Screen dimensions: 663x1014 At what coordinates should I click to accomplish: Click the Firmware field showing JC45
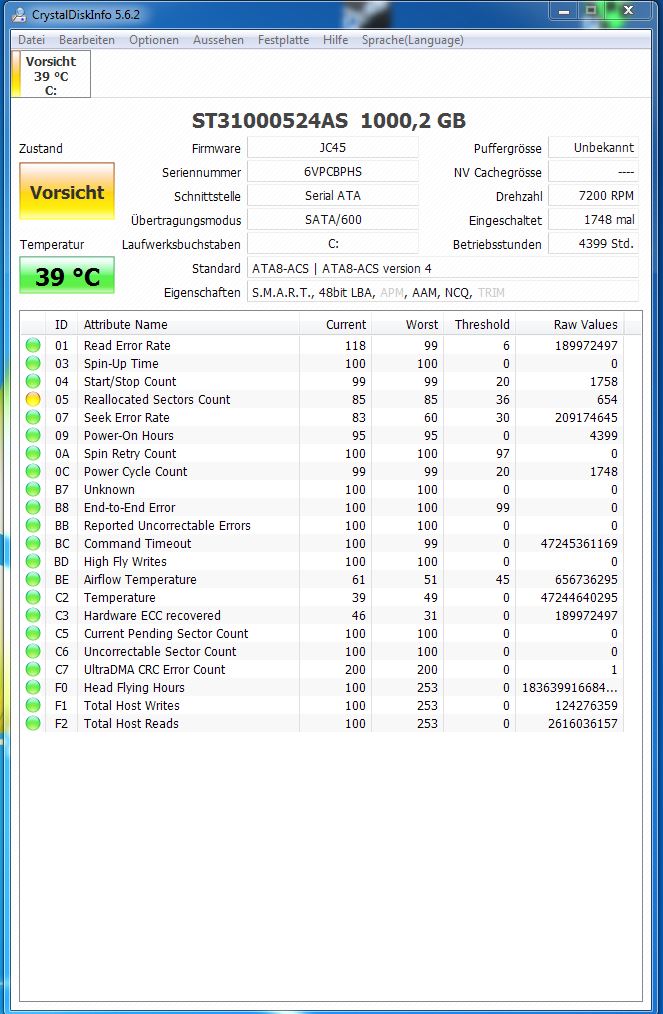click(332, 147)
